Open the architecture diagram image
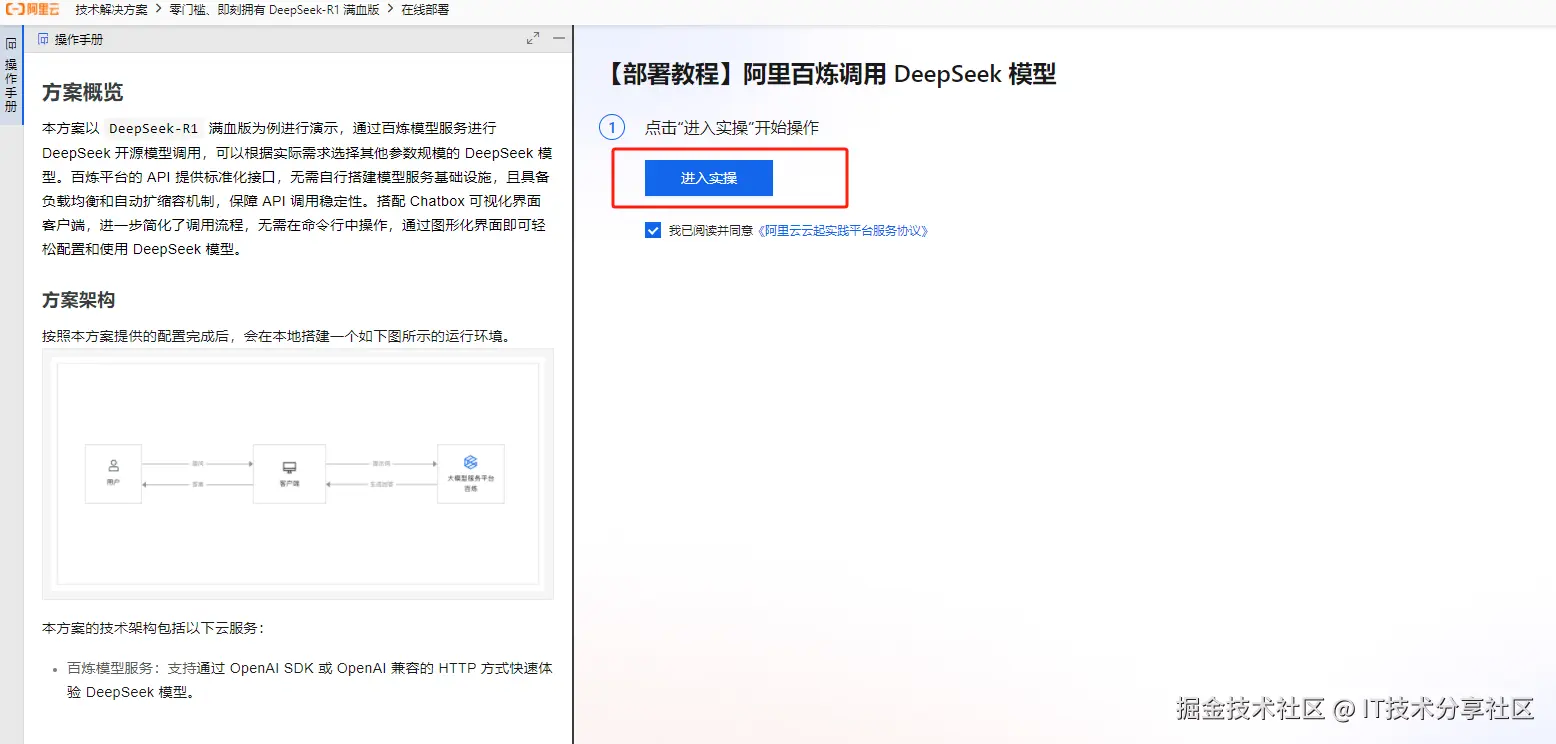This screenshot has width=1556, height=744. click(x=298, y=474)
